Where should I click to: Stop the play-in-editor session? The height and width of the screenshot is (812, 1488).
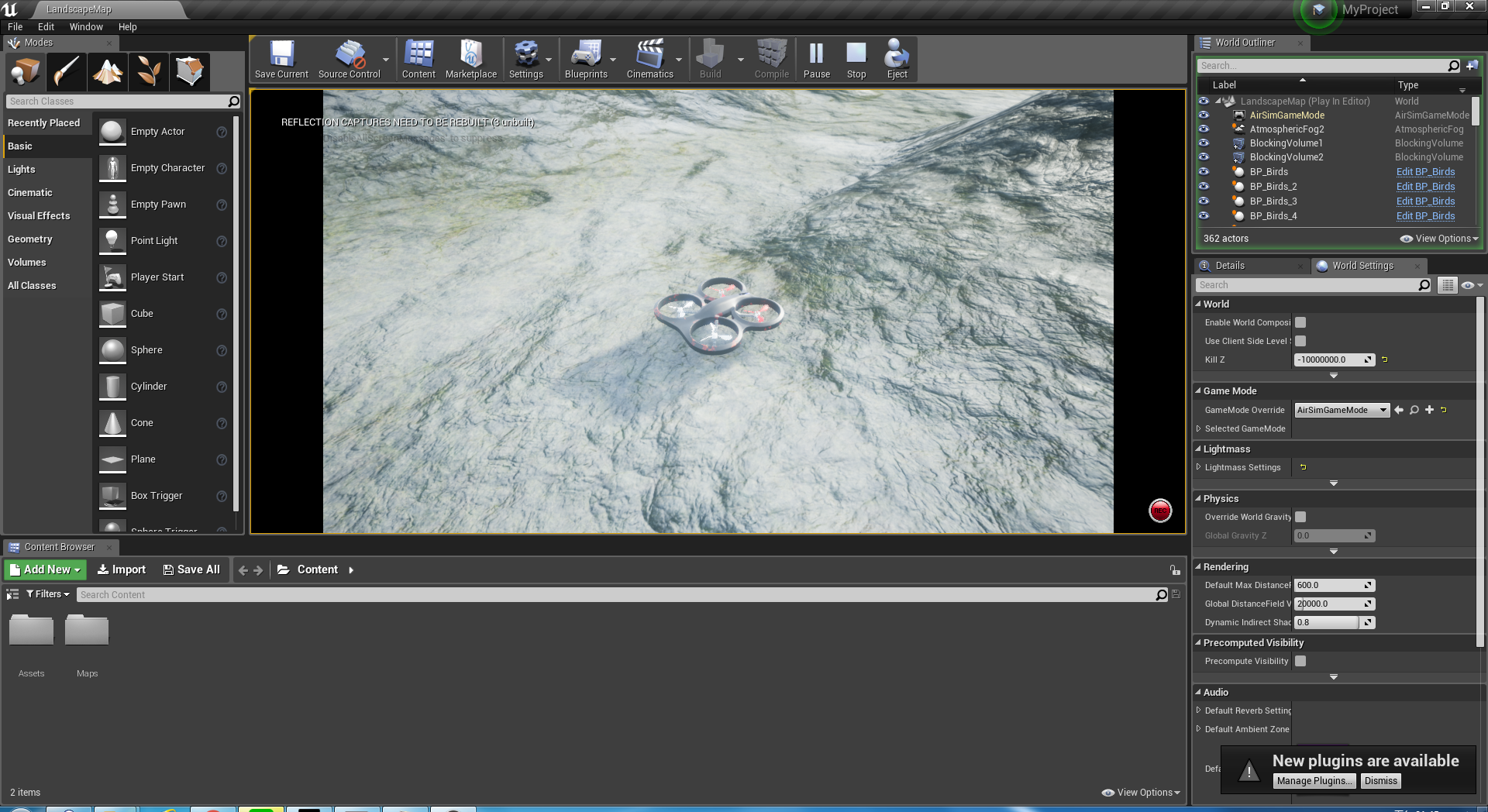tap(856, 60)
